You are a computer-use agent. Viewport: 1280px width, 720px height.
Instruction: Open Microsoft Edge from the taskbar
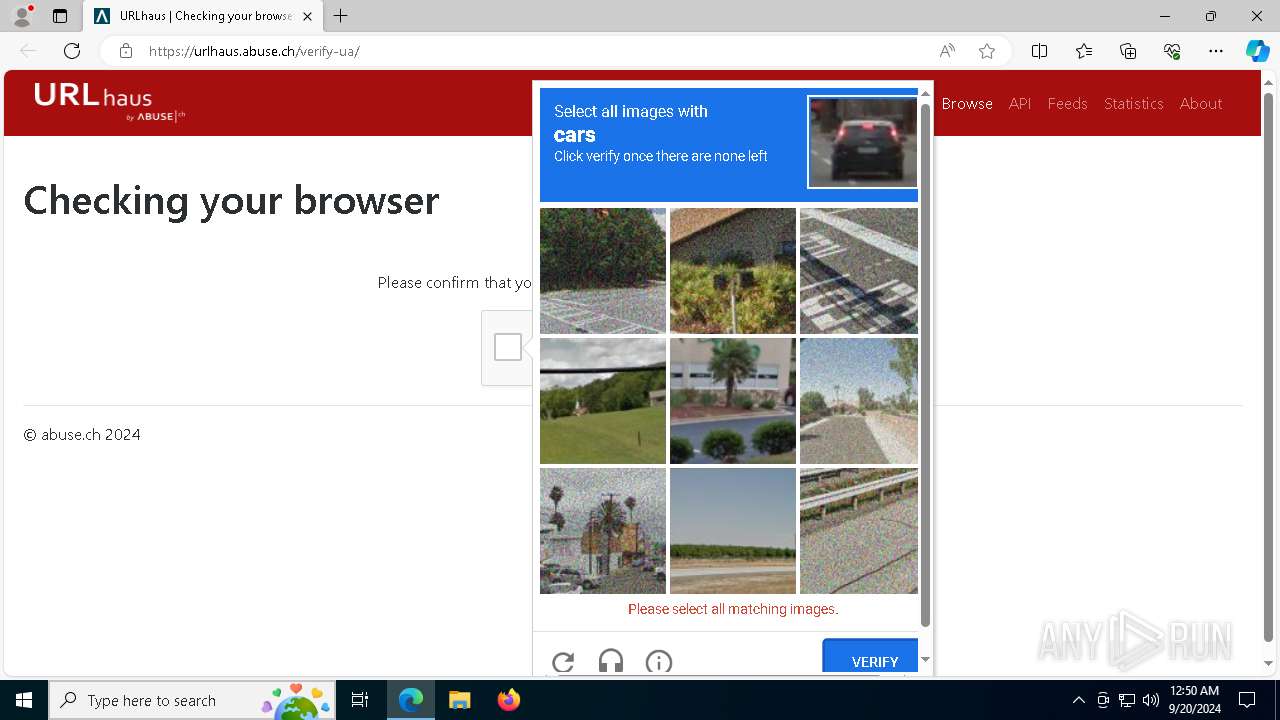(411, 700)
